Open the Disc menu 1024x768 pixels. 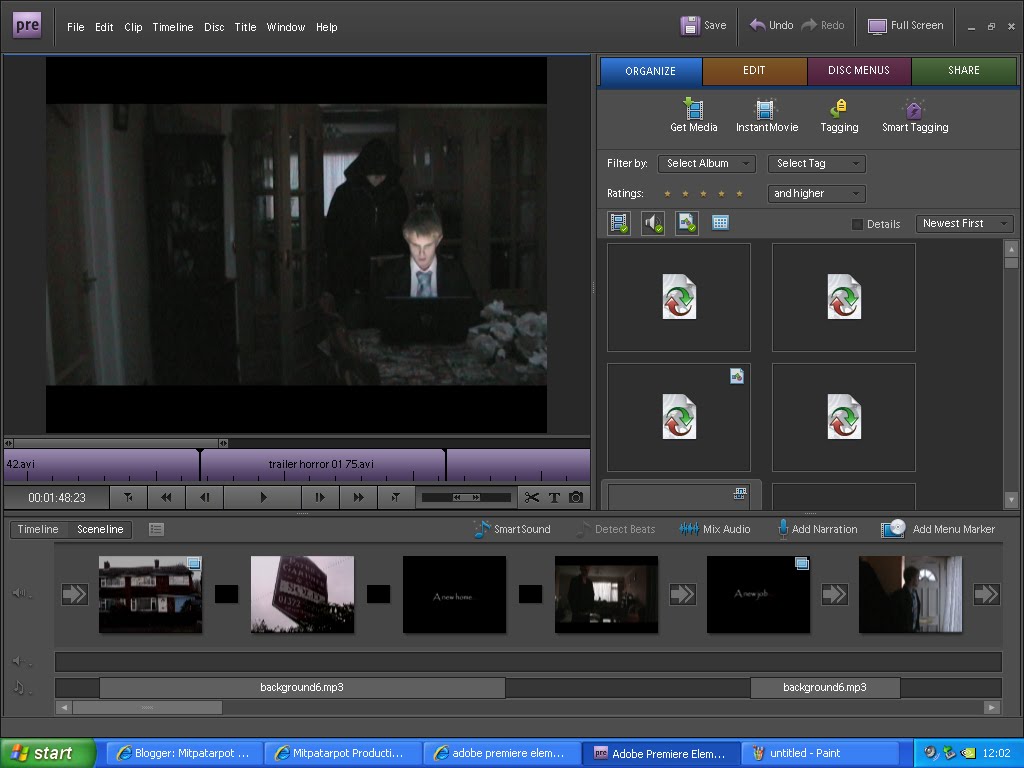(x=214, y=27)
